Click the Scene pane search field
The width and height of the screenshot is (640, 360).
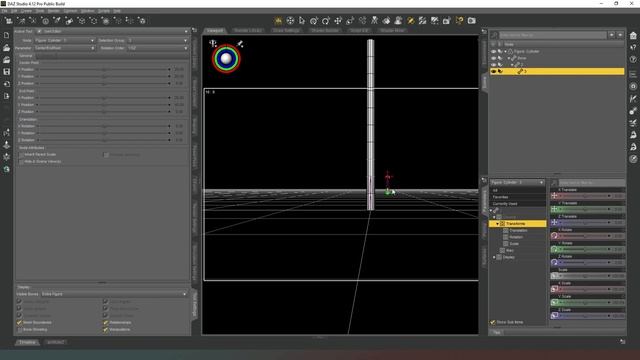click(553, 35)
